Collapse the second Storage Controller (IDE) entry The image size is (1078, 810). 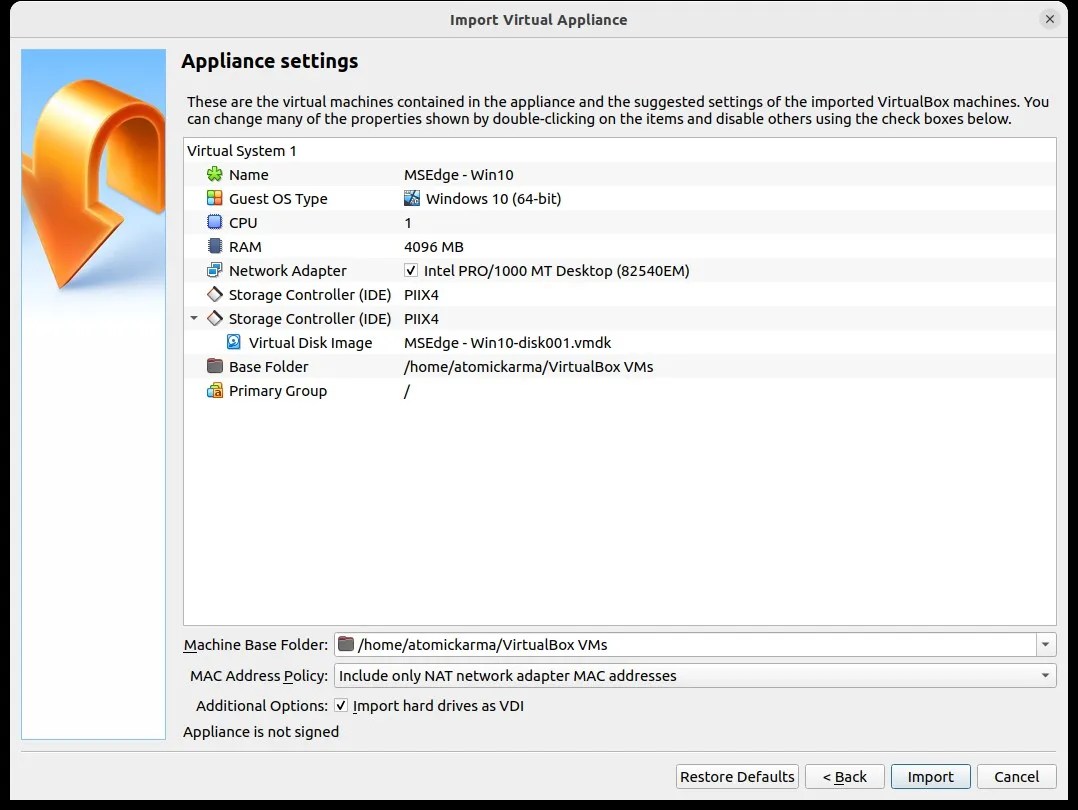coord(193,318)
